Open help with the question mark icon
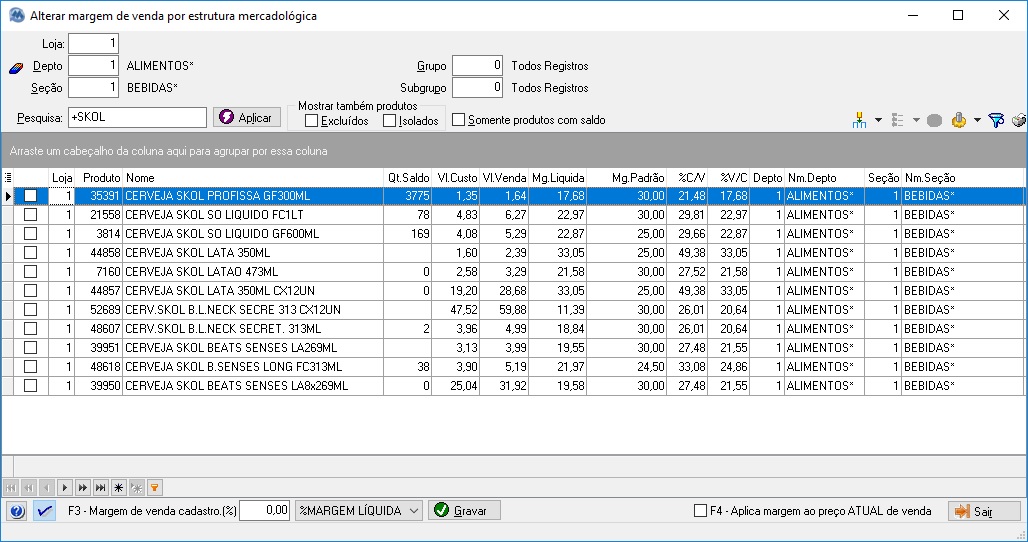Screen dimensions: 1028x542 [x=18, y=511]
